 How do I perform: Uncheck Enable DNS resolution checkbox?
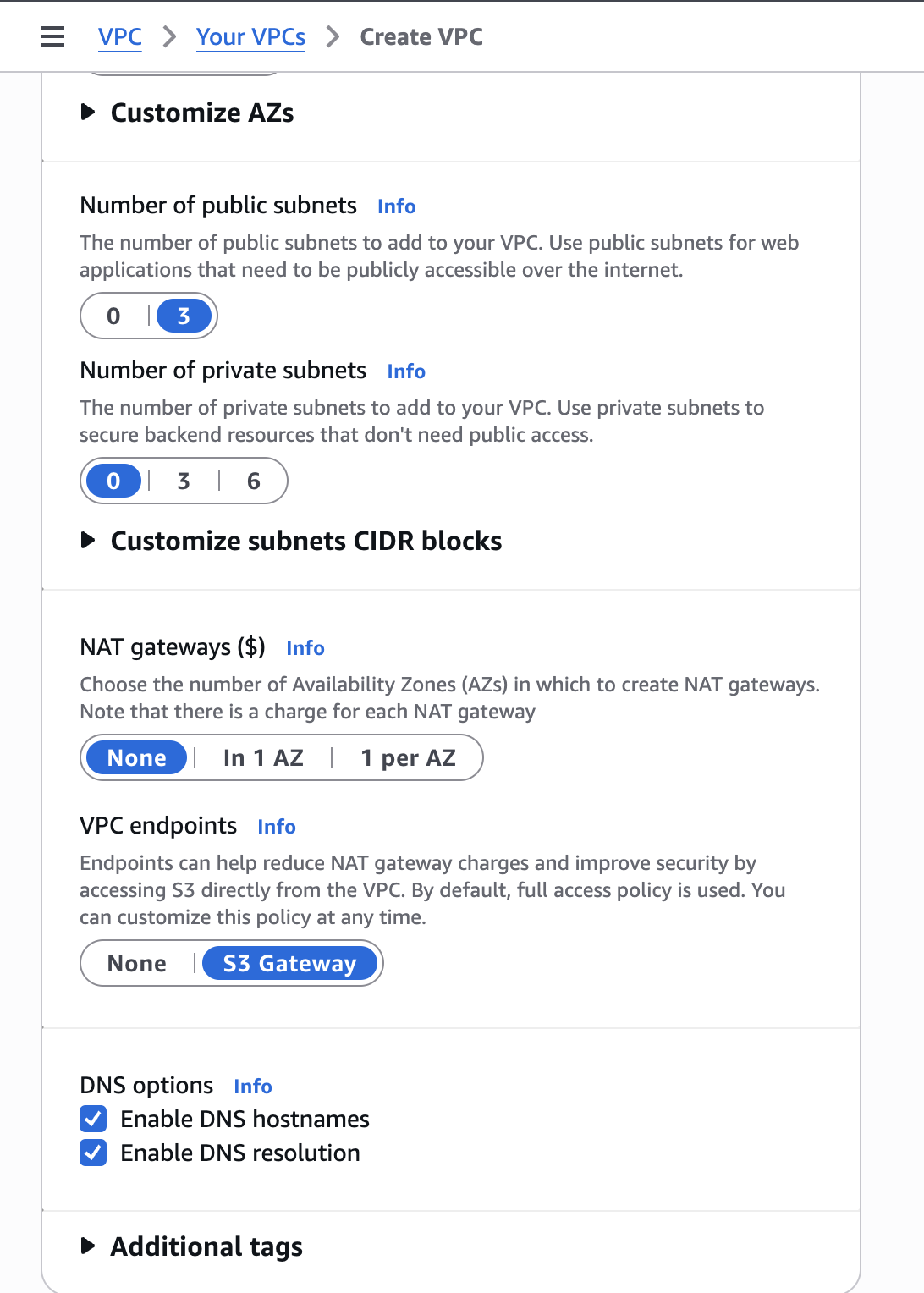point(93,1153)
